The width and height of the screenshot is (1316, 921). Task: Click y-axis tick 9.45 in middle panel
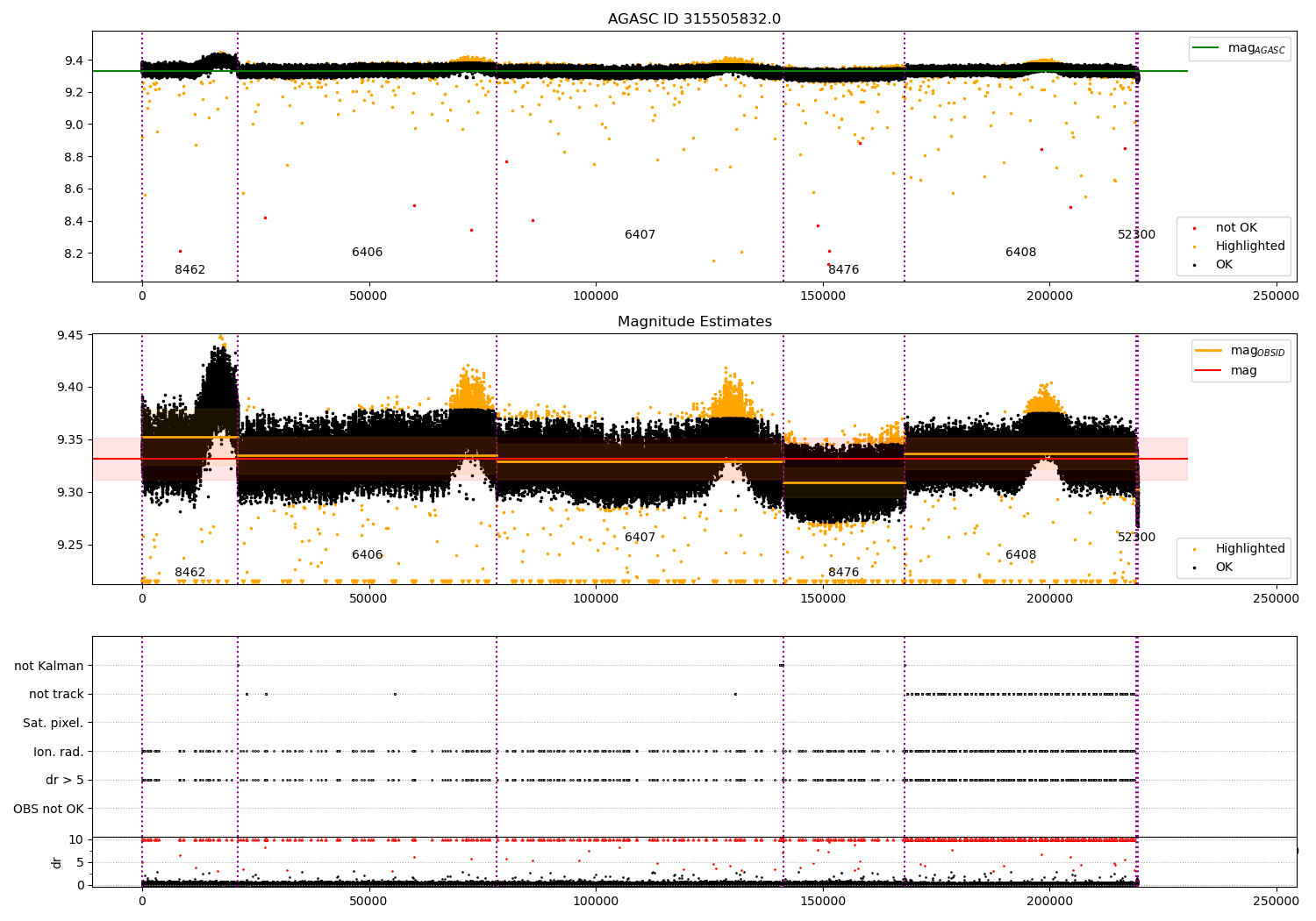coord(69,335)
